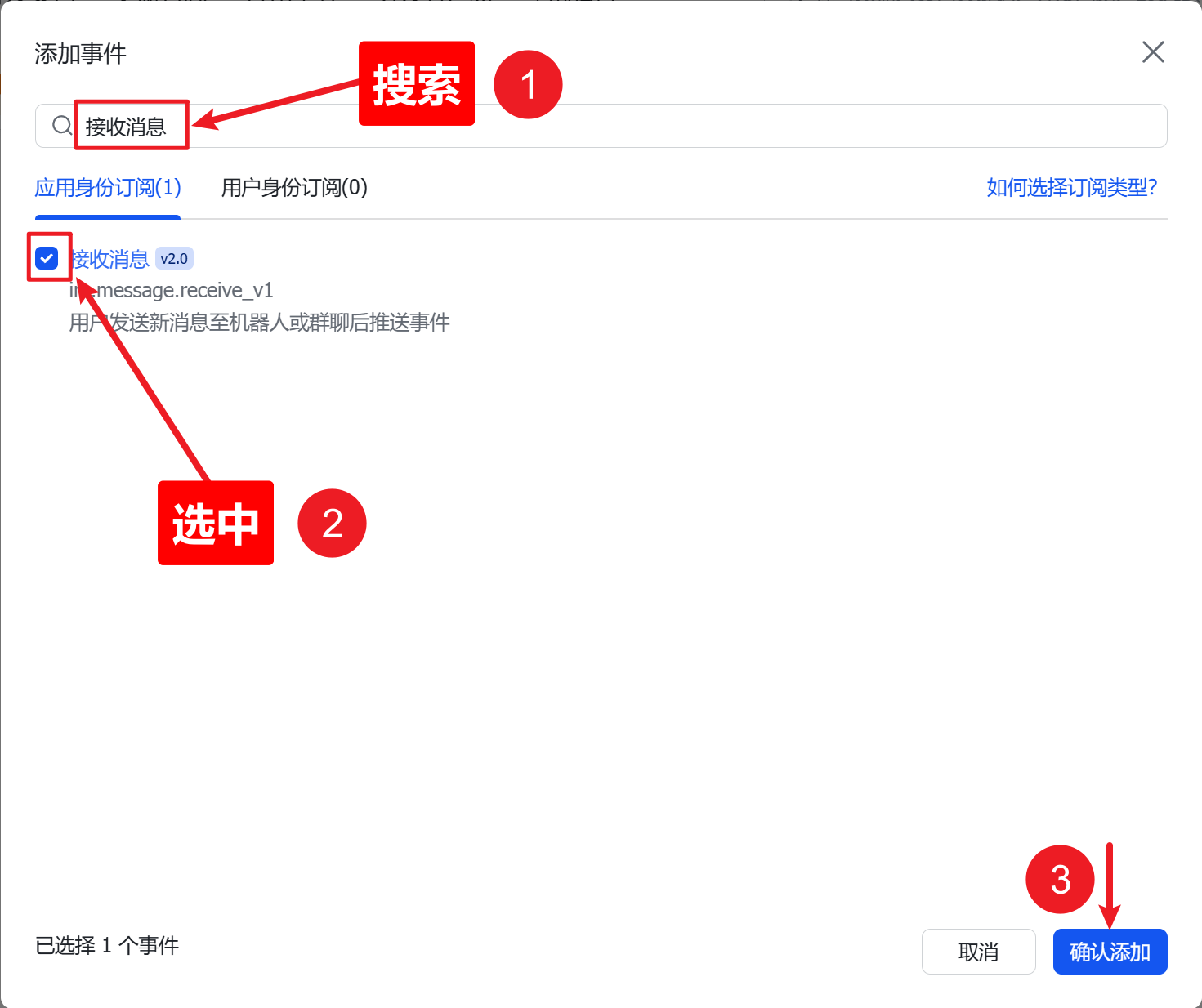Confirm with the 确认添加 button
1202x1008 pixels.
tap(1110, 952)
